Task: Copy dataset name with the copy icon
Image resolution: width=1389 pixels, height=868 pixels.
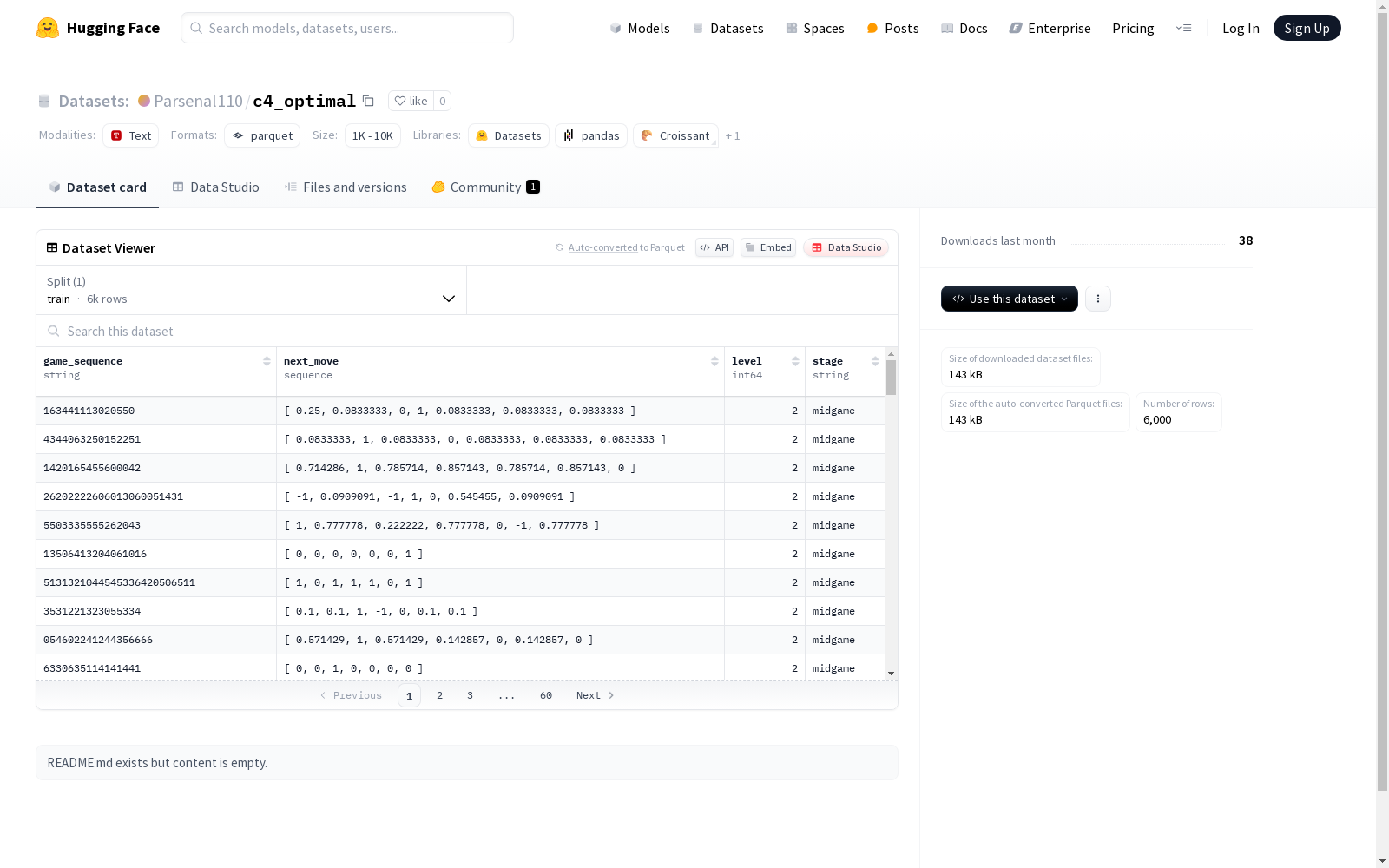Action: click(368, 101)
